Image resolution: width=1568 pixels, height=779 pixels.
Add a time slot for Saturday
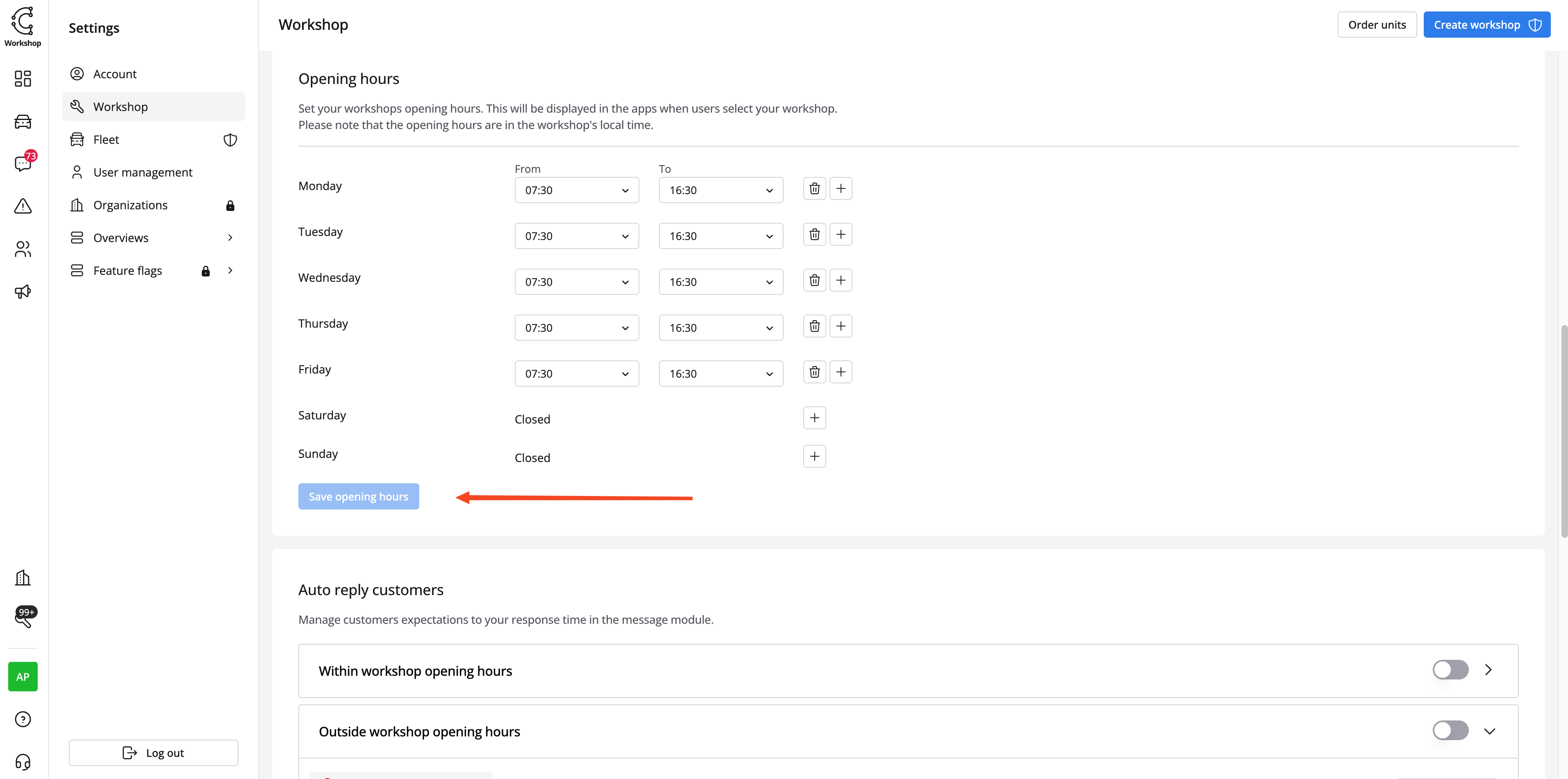814,418
